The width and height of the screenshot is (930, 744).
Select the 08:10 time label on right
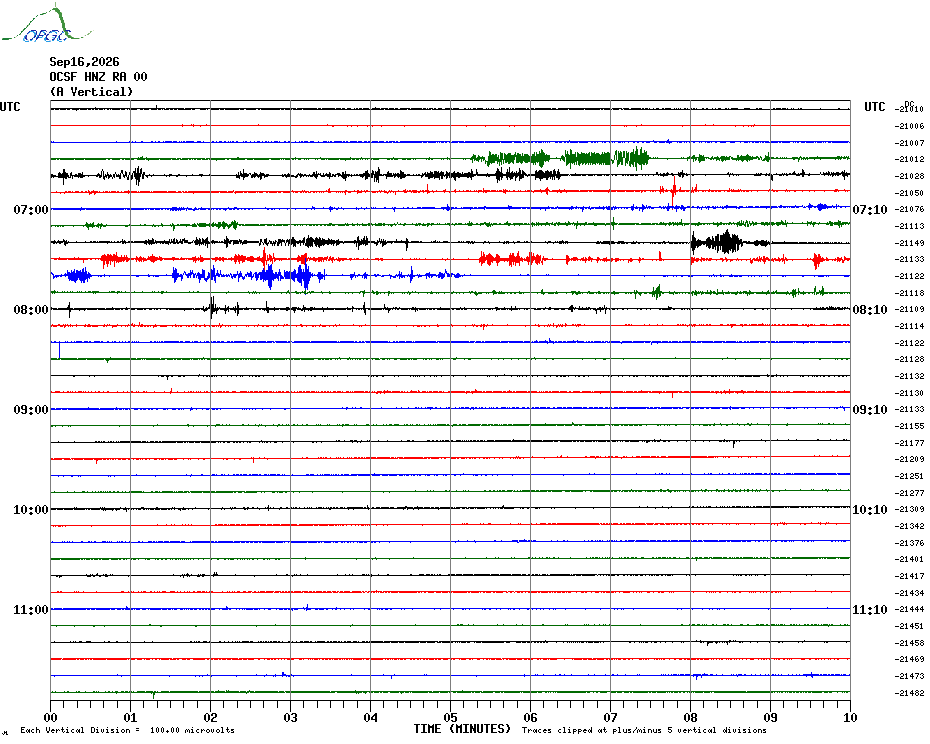870,310
